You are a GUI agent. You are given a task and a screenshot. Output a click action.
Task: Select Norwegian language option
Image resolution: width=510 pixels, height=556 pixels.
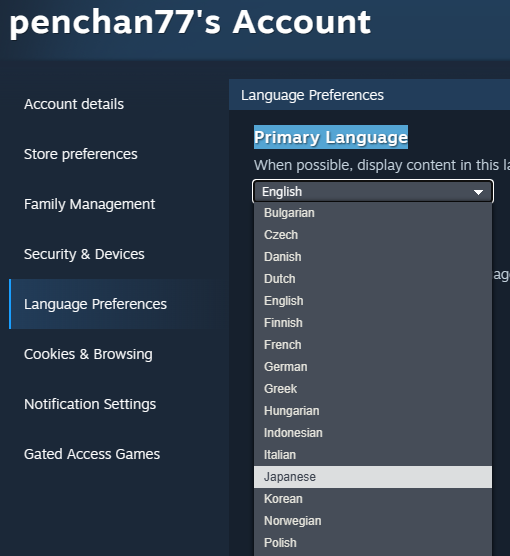click(373, 521)
